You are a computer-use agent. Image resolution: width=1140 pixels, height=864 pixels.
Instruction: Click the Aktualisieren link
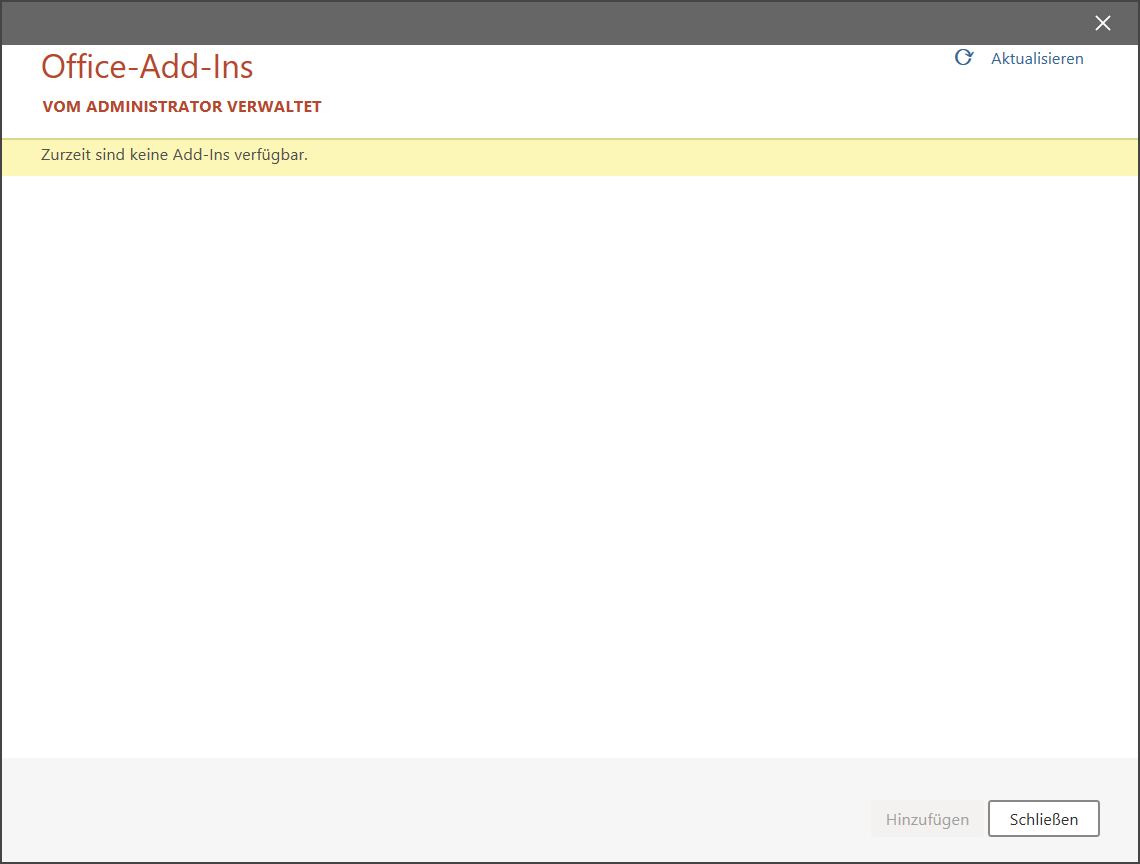[x=1037, y=59]
